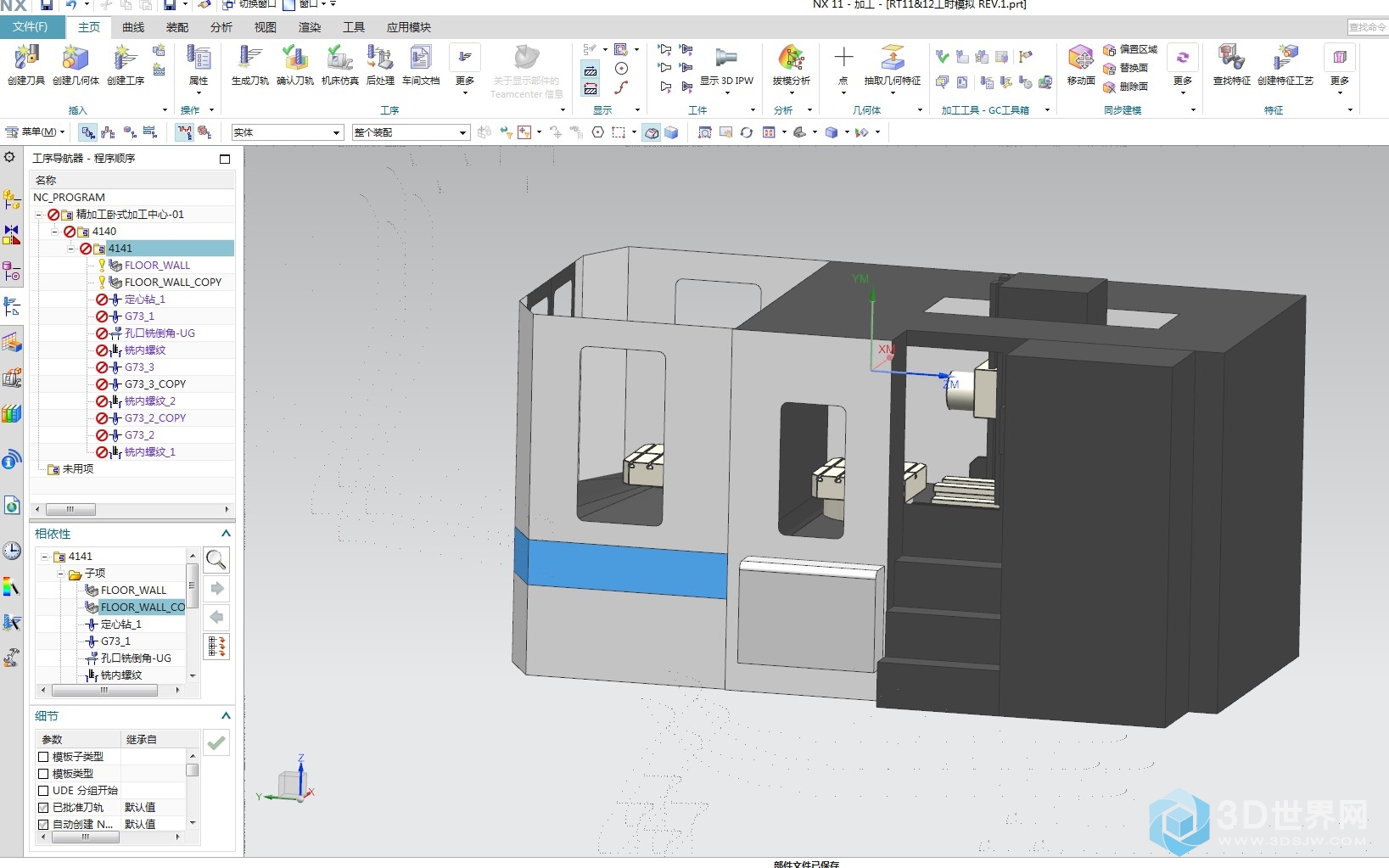Click 更多 button in 工序 group

pos(465,68)
